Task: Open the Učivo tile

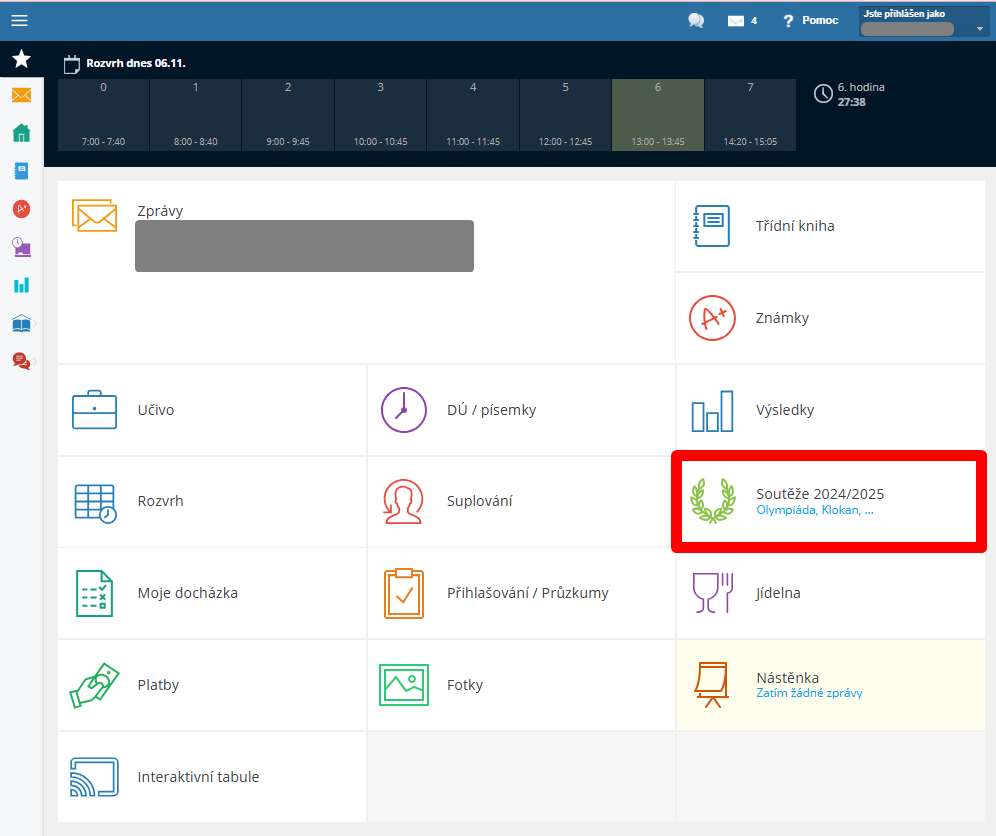Action: [x=212, y=410]
